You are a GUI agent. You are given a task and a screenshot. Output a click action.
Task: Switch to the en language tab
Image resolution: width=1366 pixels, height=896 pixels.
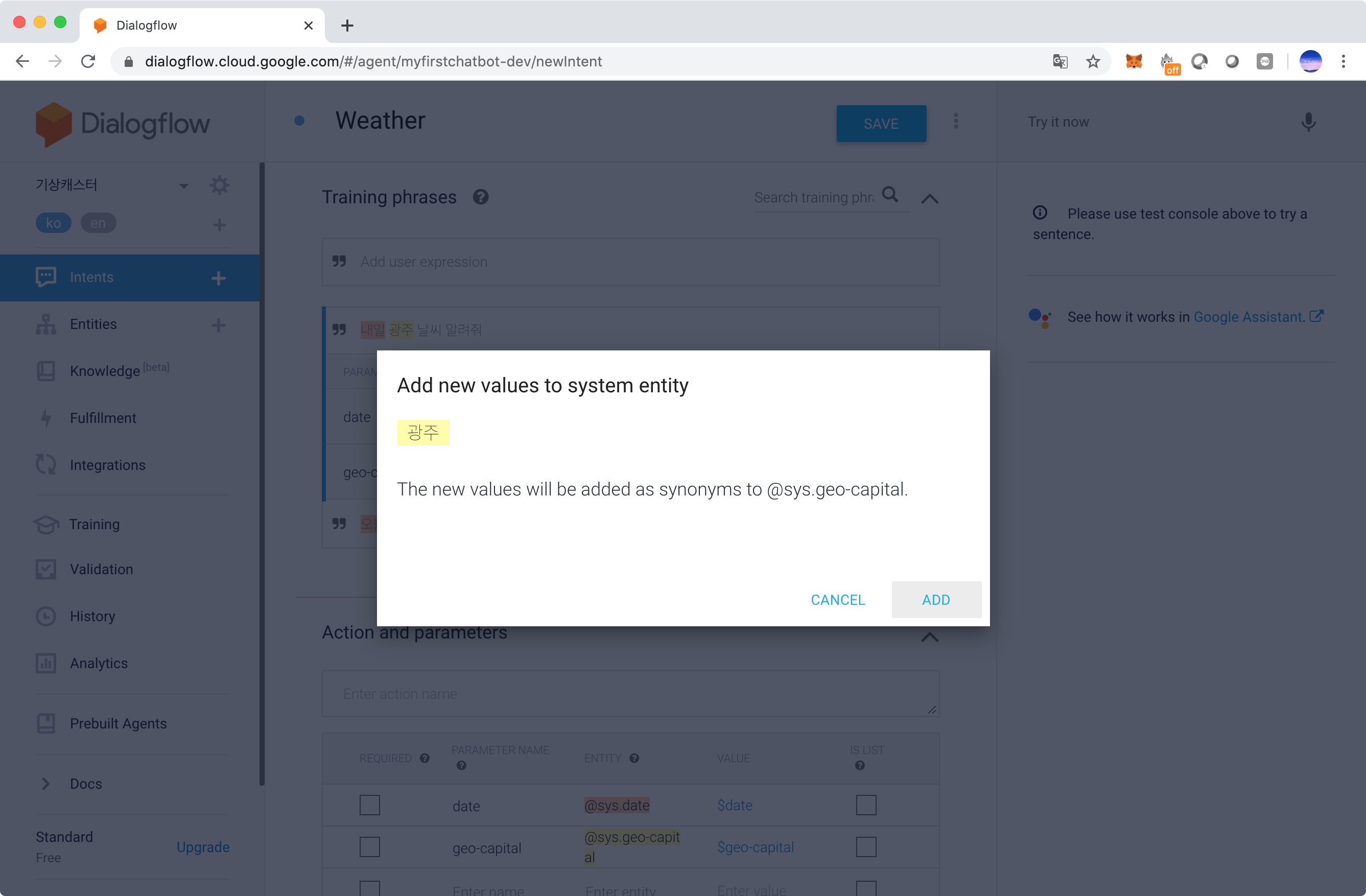coord(98,223)
